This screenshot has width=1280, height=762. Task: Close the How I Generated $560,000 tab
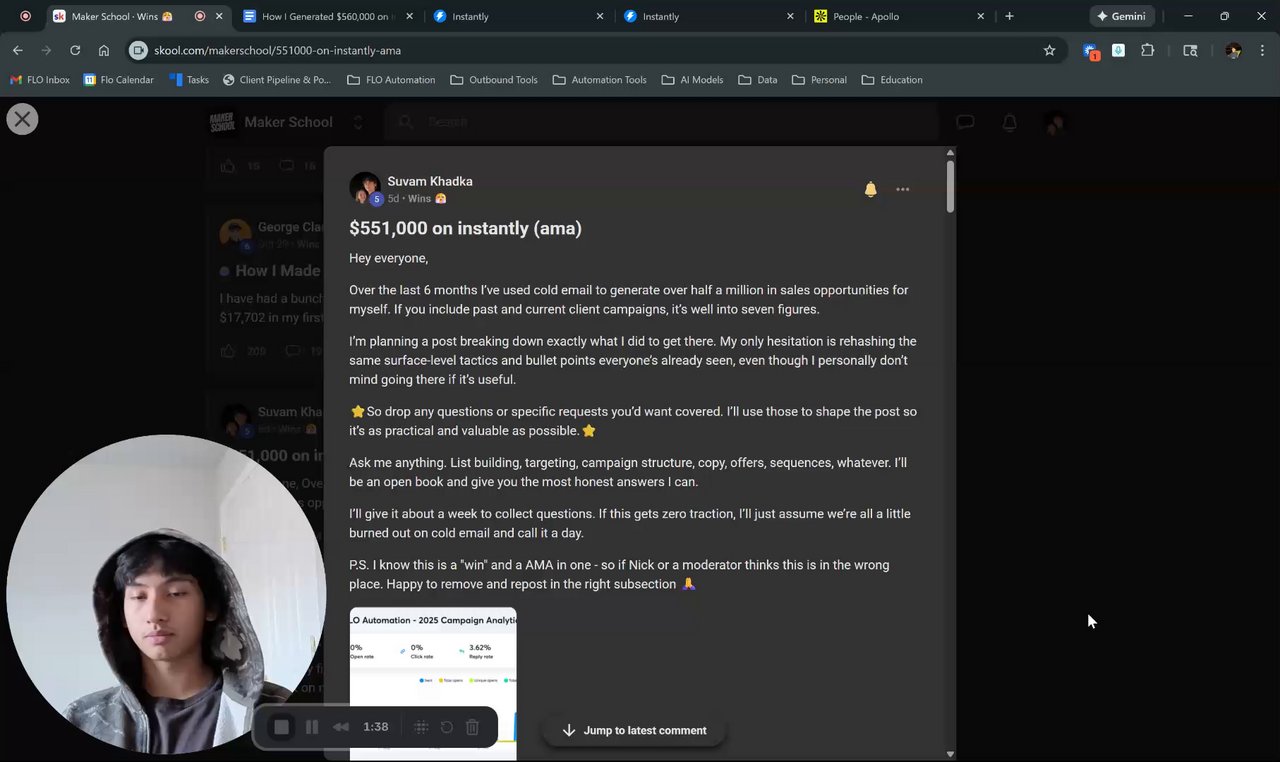409,16
